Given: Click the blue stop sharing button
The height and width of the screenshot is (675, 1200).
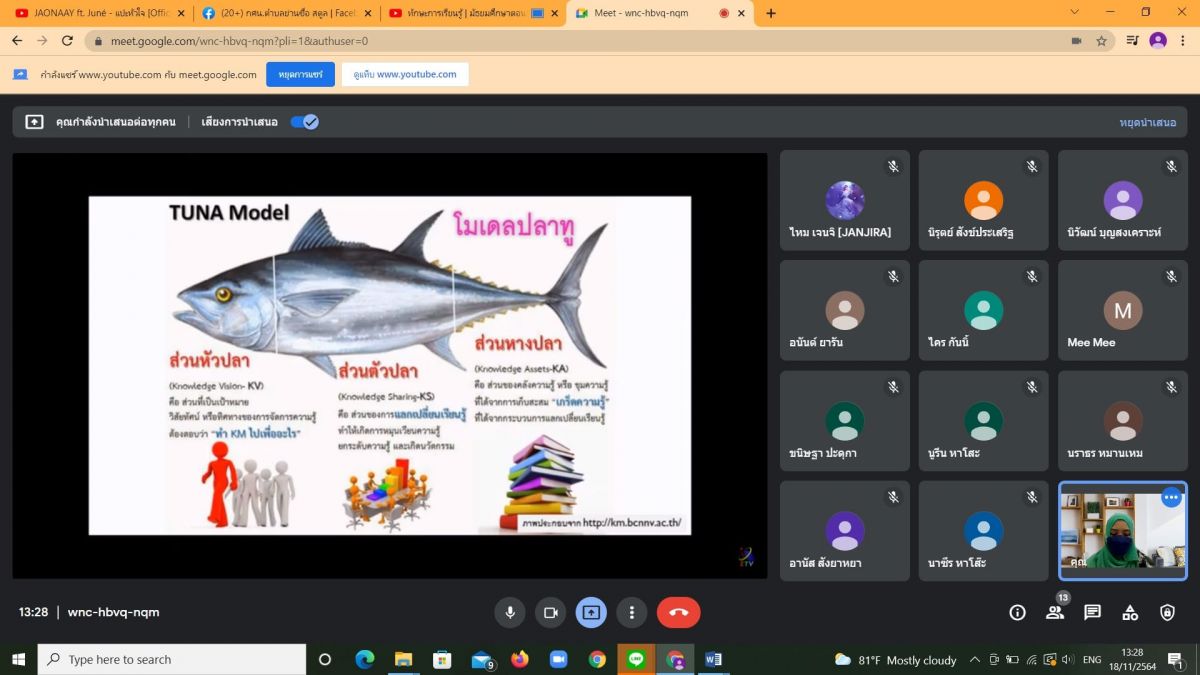Looking at the screenshot, I should 300,74.
